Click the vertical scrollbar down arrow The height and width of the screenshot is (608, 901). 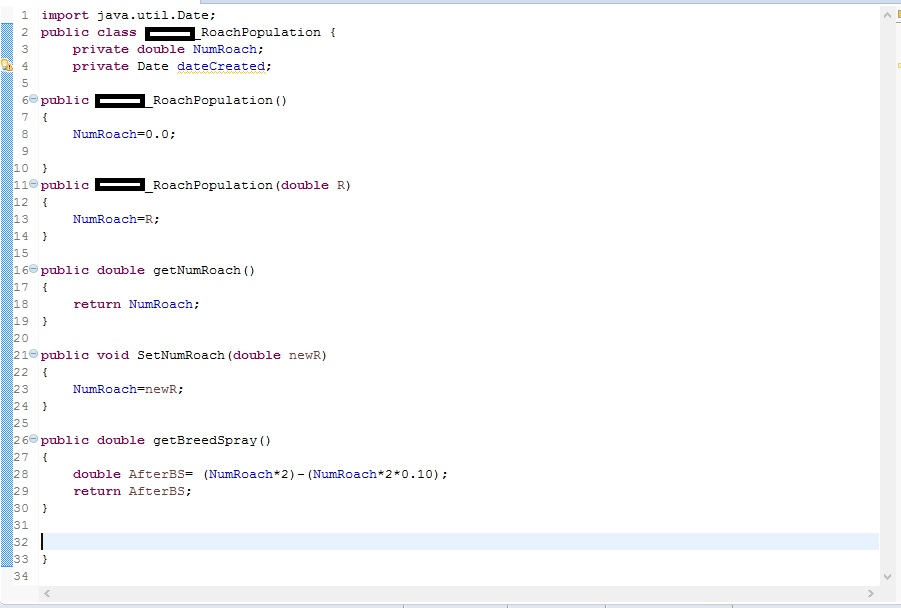(887, 576)
